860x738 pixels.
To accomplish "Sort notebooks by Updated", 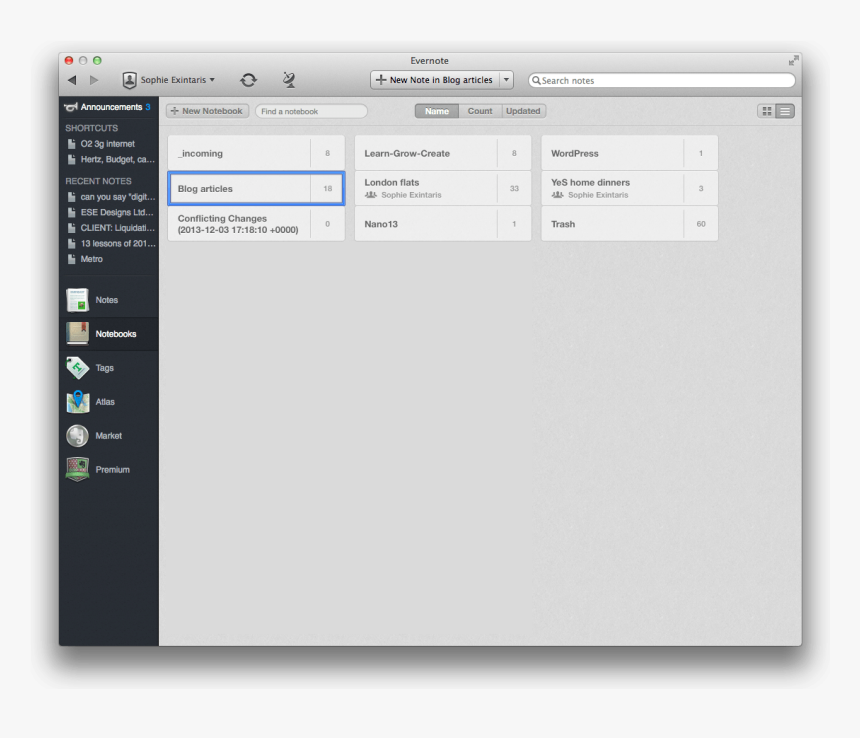I will [523, 111].
